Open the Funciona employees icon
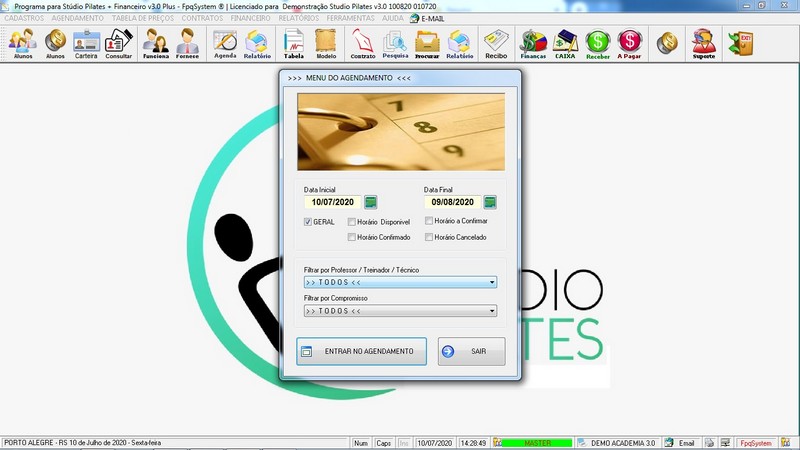Viewport: 800px width, 450px height. point(156,44)
